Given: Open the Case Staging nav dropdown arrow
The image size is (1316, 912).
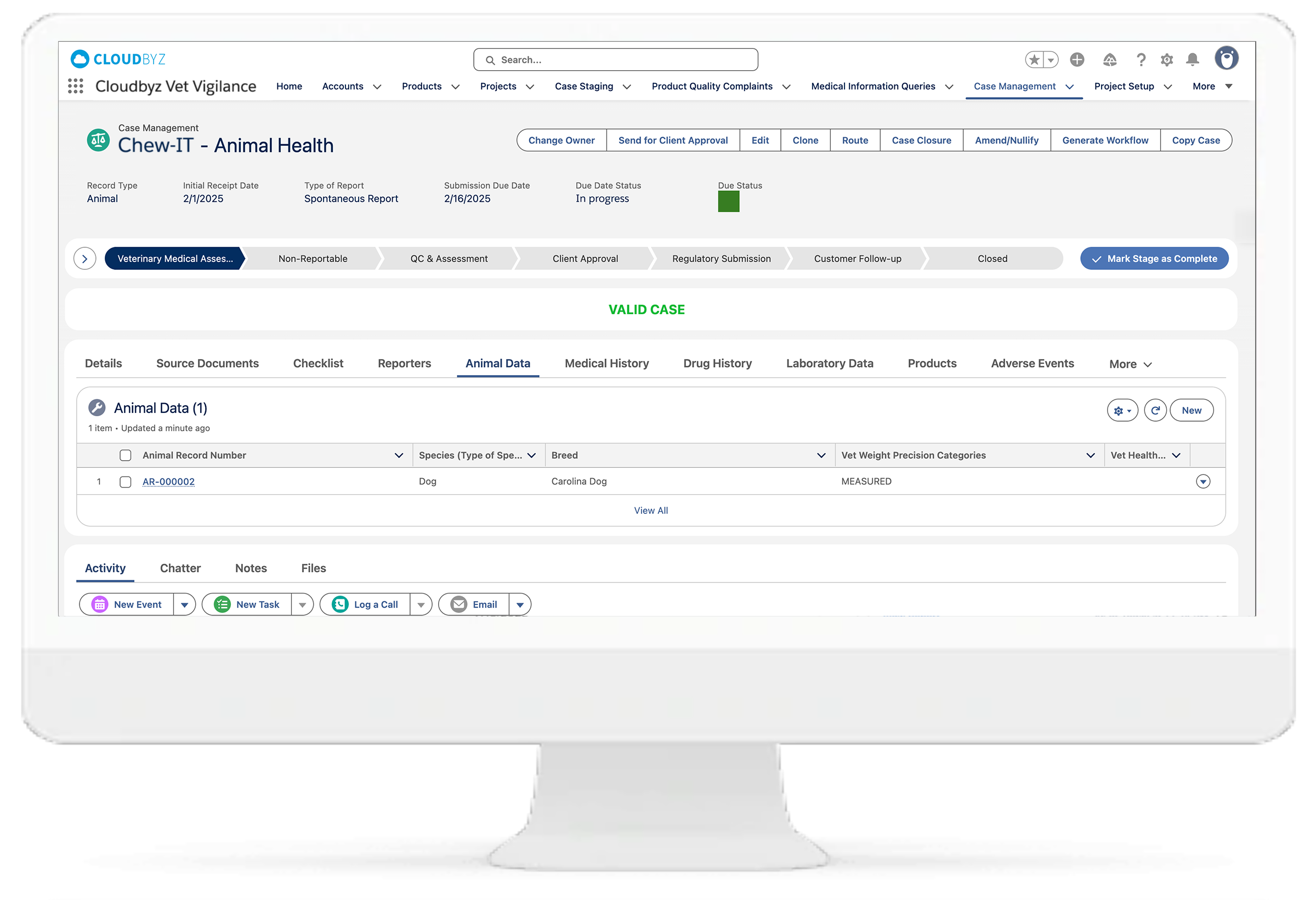Looking at the screenshot, I should point(627,87).
